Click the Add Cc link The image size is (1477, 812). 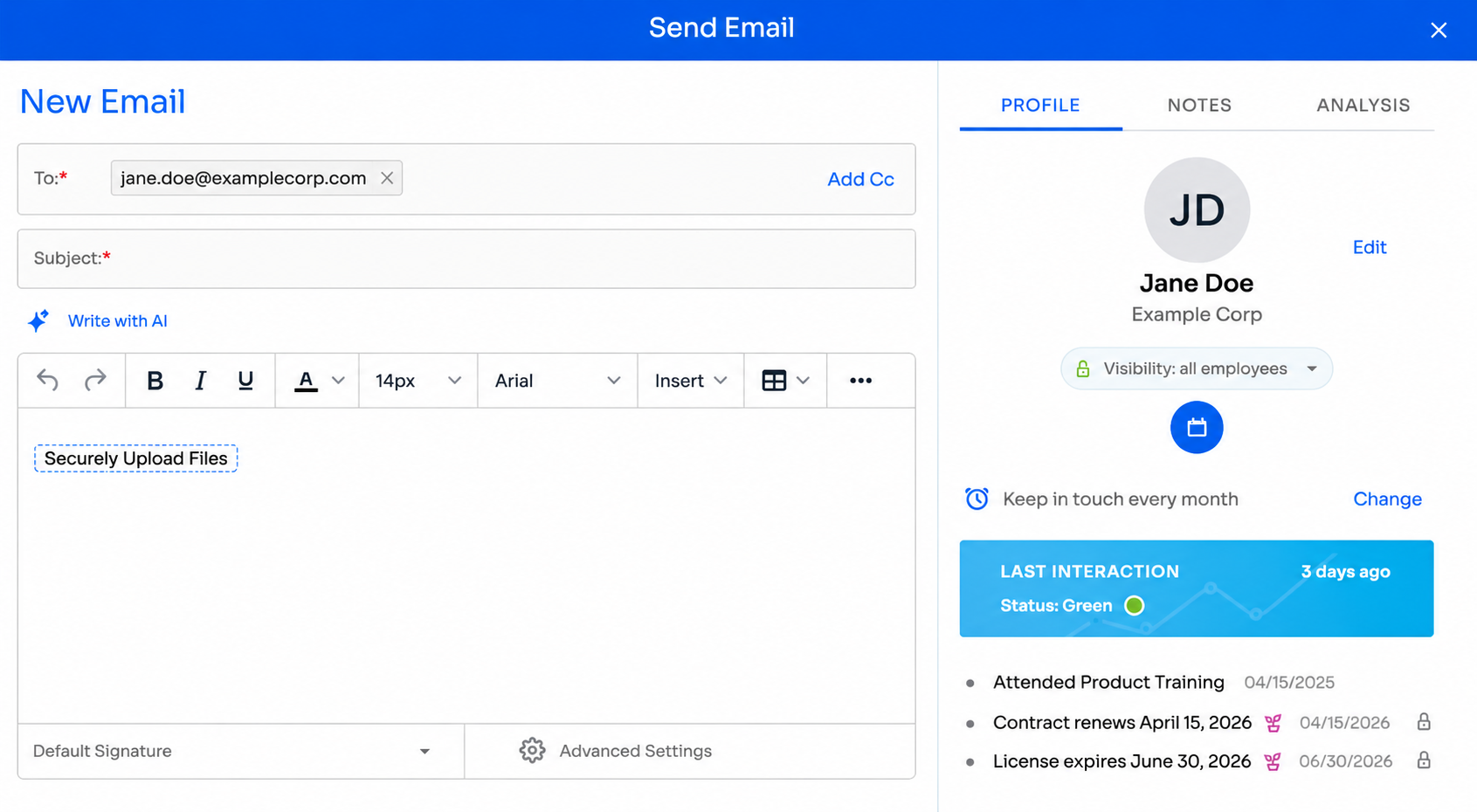coord(860,179)
